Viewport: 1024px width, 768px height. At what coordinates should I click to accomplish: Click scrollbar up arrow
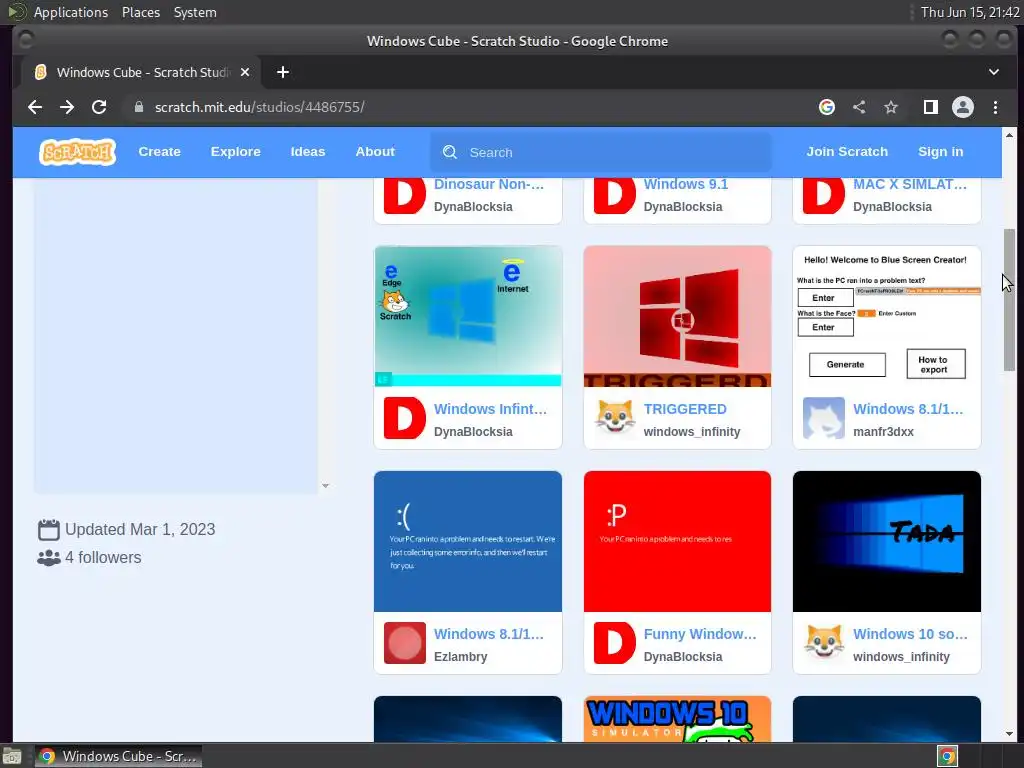coord(1009,135)
